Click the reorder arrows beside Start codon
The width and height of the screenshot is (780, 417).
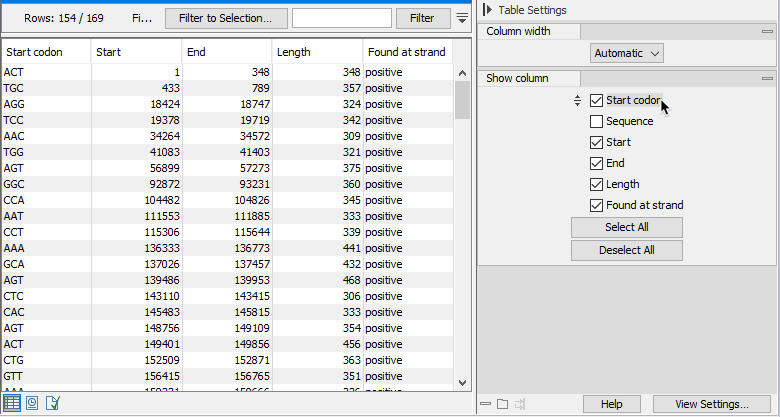[x=577, y=100]
